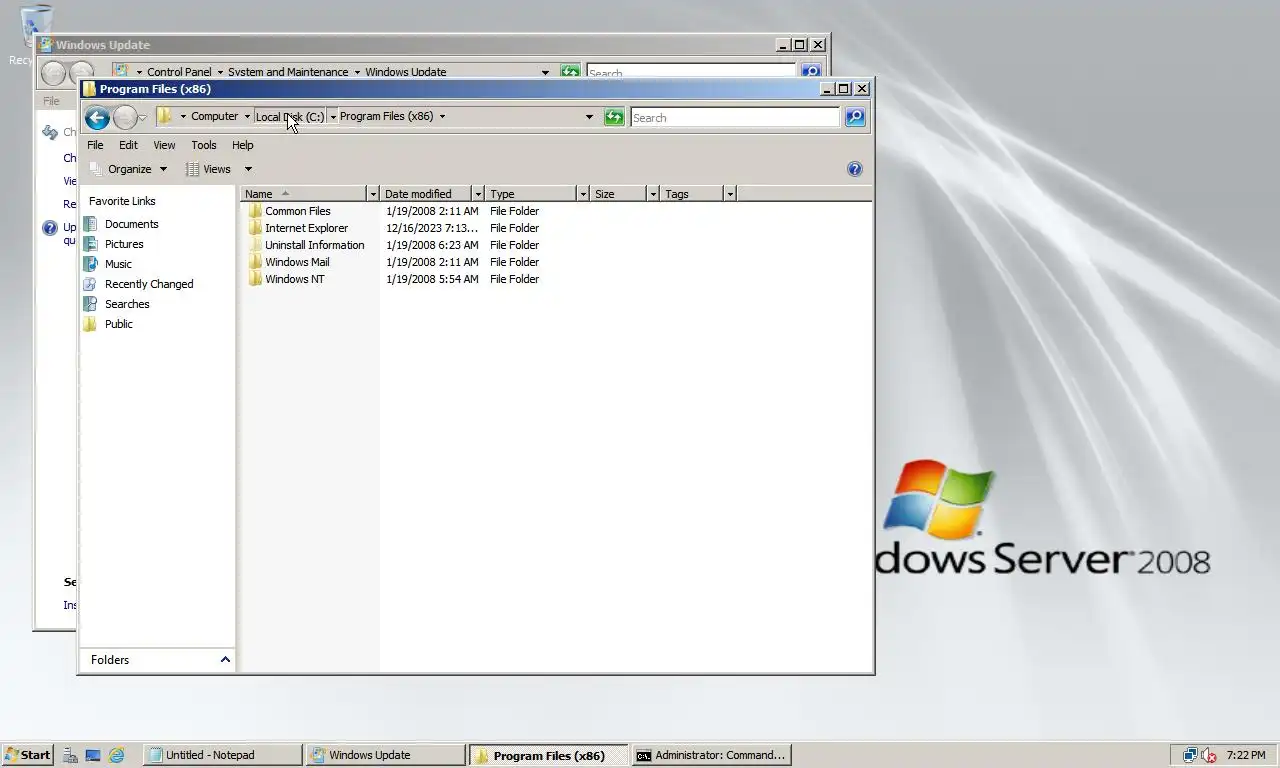The height and width of the screenshot is (768, 1280).
Task: Click the Tags column header
Action: pyautogui.click(x=692, y=193)
